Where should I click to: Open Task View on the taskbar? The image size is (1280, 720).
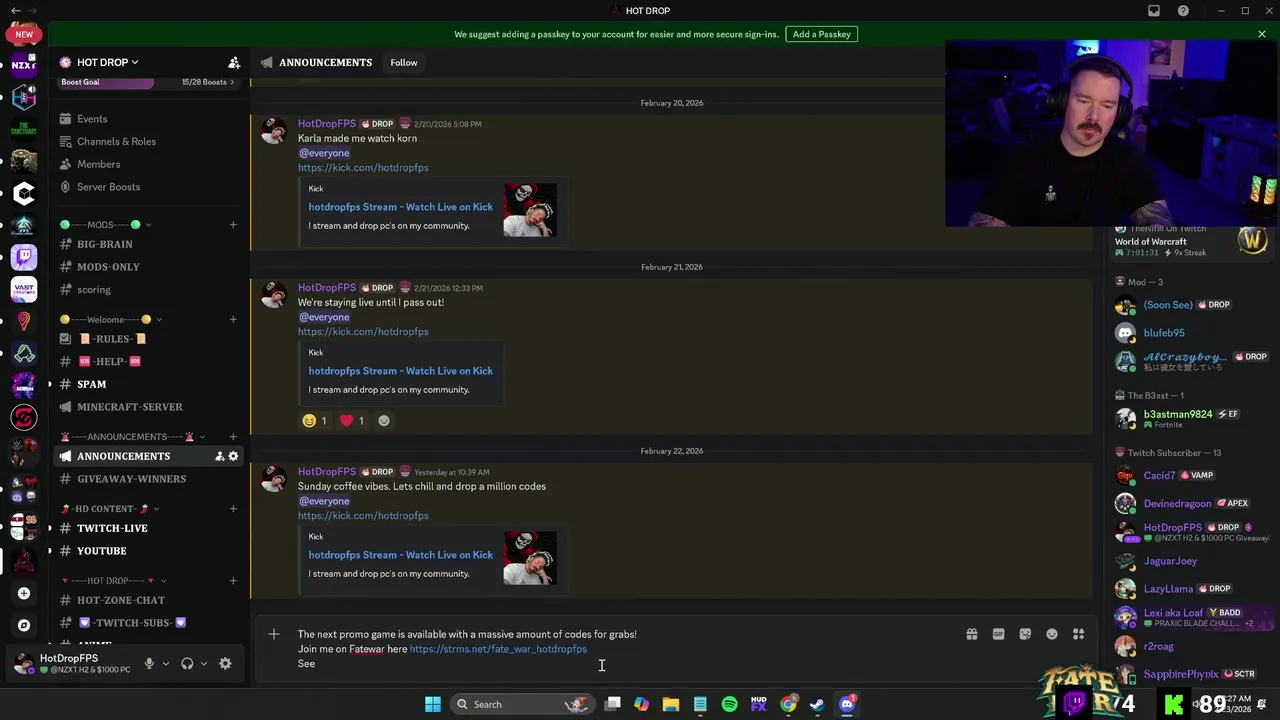[x=612, y=704]
